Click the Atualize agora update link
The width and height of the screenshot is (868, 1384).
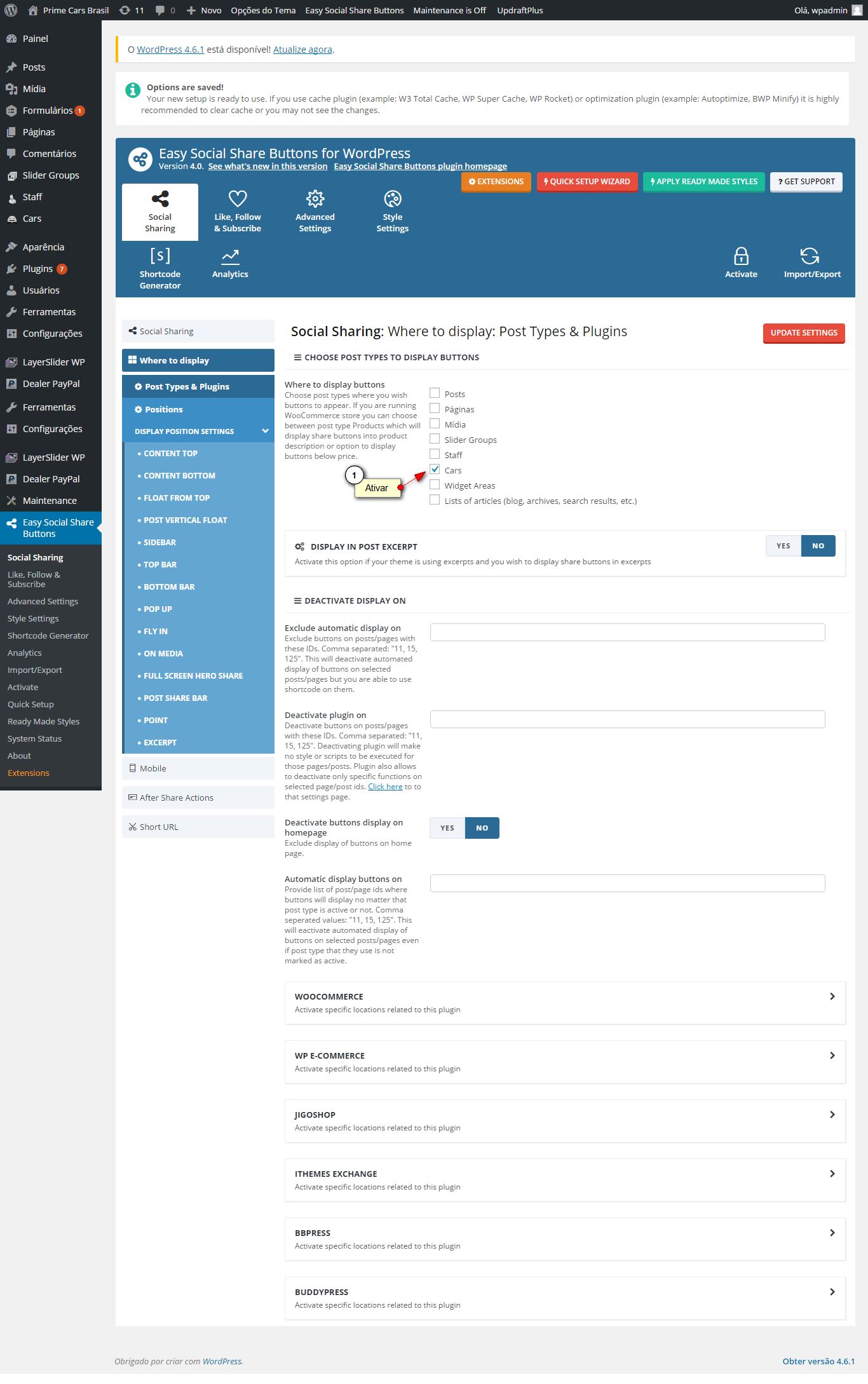click(302, 50)
